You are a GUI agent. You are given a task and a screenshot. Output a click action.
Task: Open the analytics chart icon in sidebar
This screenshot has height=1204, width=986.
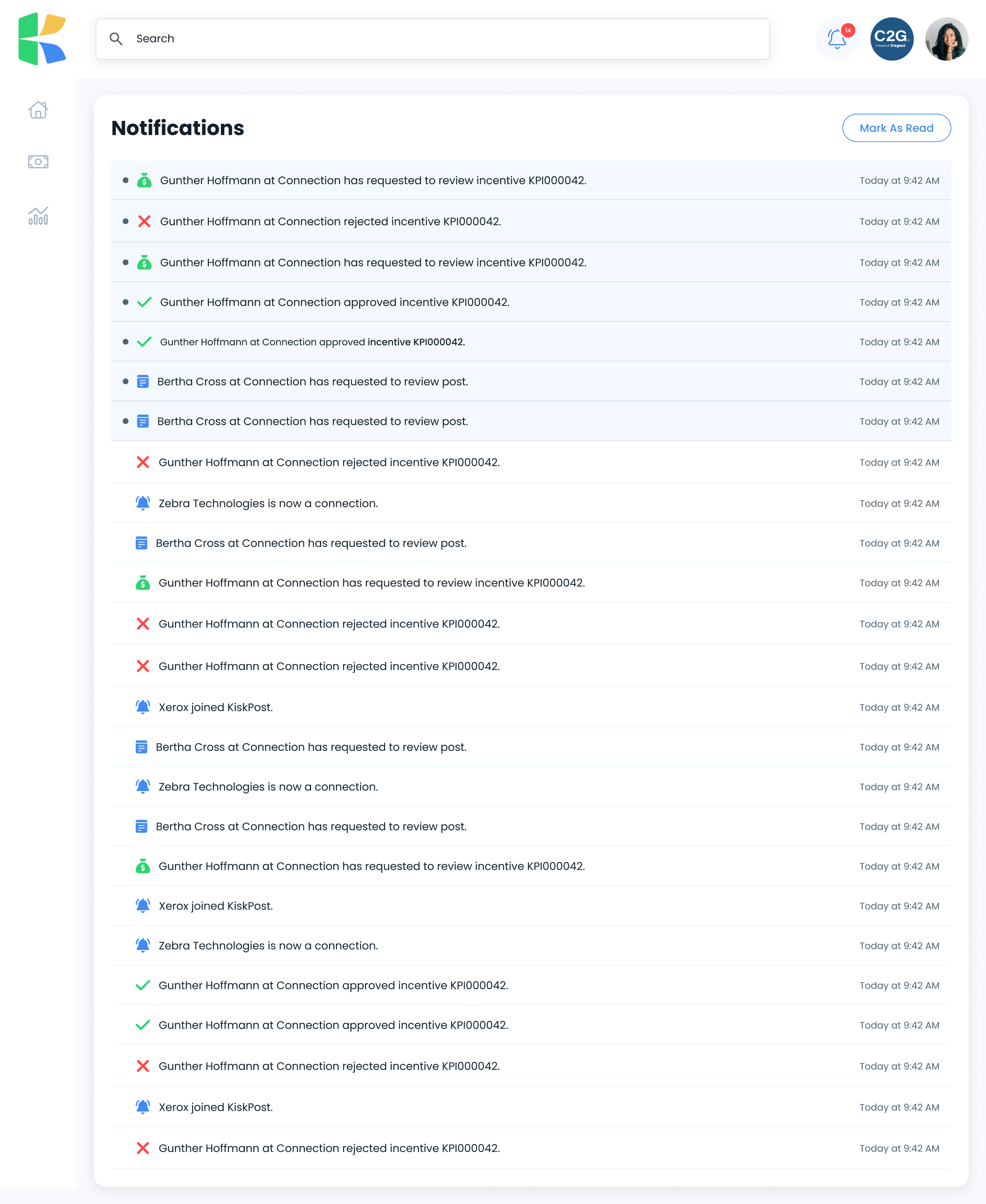pyautogui.click(x=38, y=215)
